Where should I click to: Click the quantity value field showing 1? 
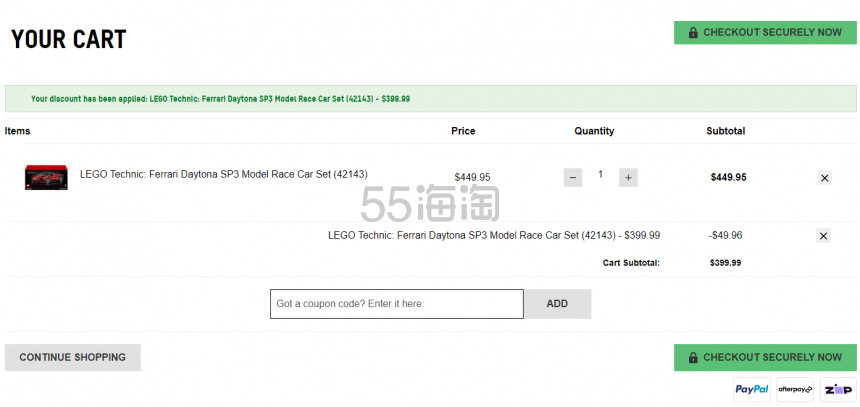coord(601,174)
